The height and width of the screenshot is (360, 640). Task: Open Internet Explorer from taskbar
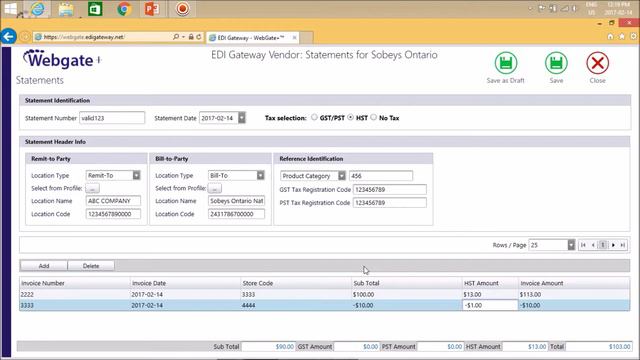[x=38, y=9]
